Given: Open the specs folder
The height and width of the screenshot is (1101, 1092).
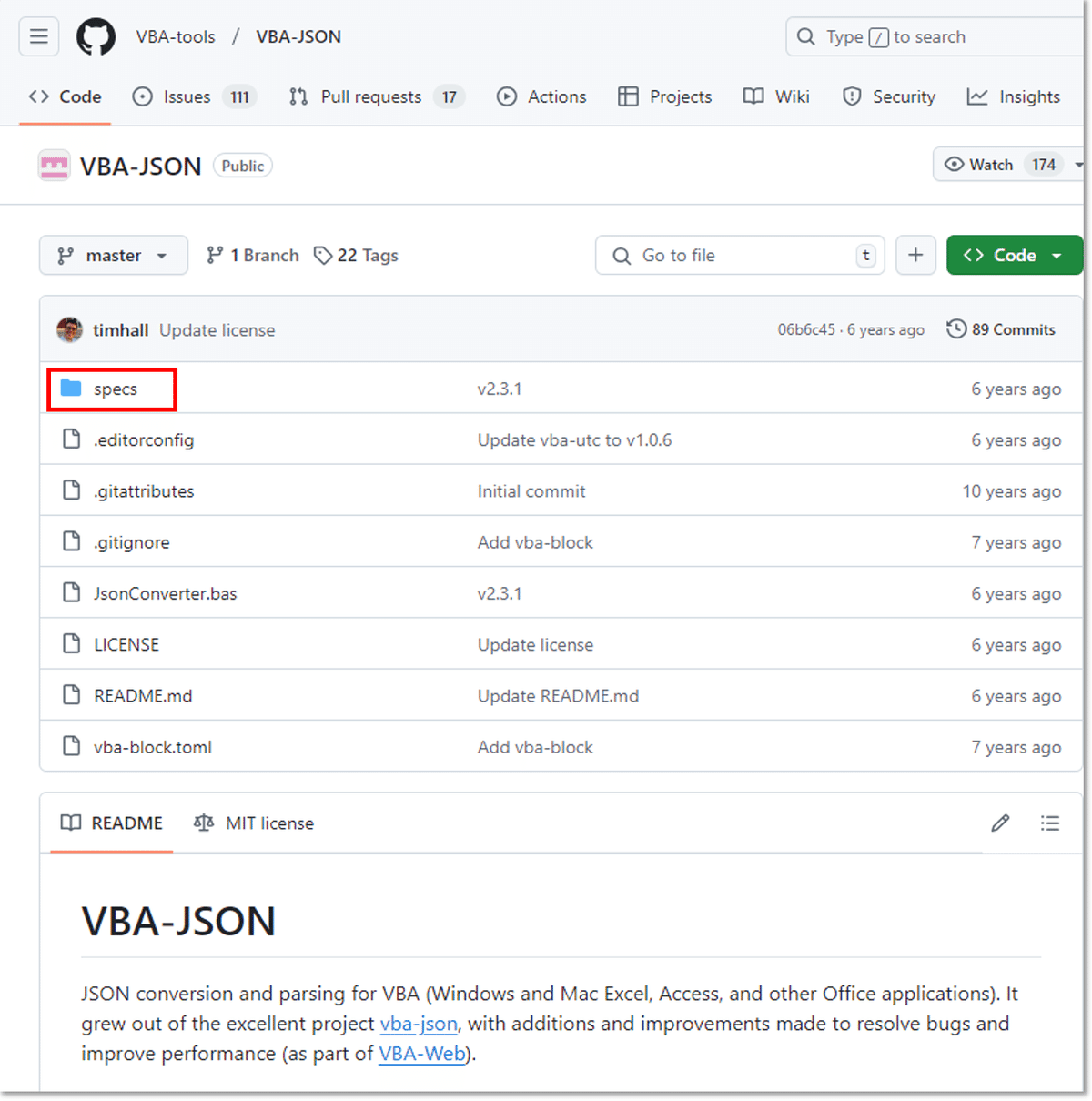Looking at the screenshot, I should pos(115,389).
